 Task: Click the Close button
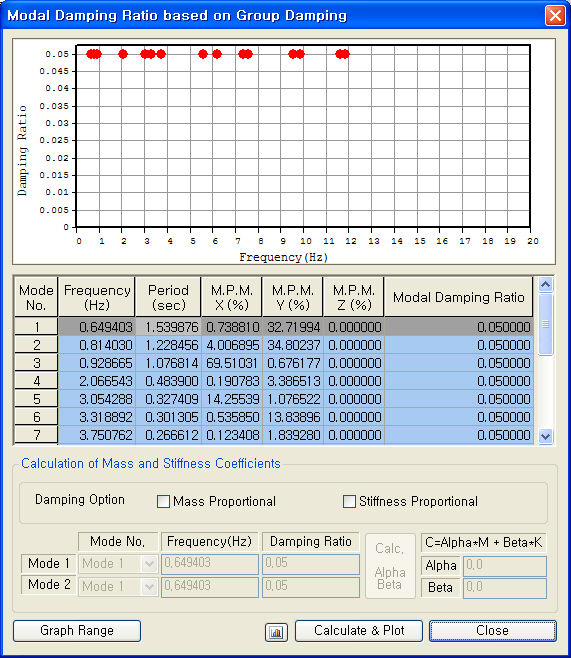[493, 631]
